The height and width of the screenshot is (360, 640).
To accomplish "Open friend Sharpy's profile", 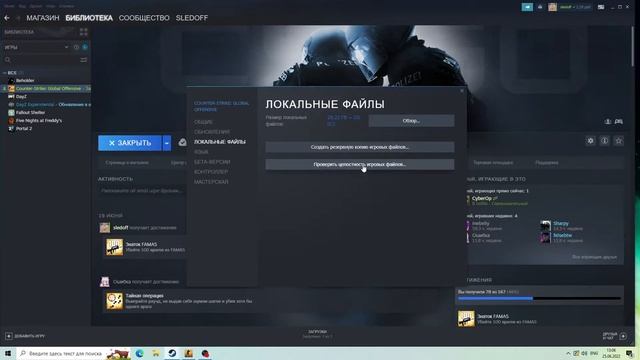I will 561,223.
